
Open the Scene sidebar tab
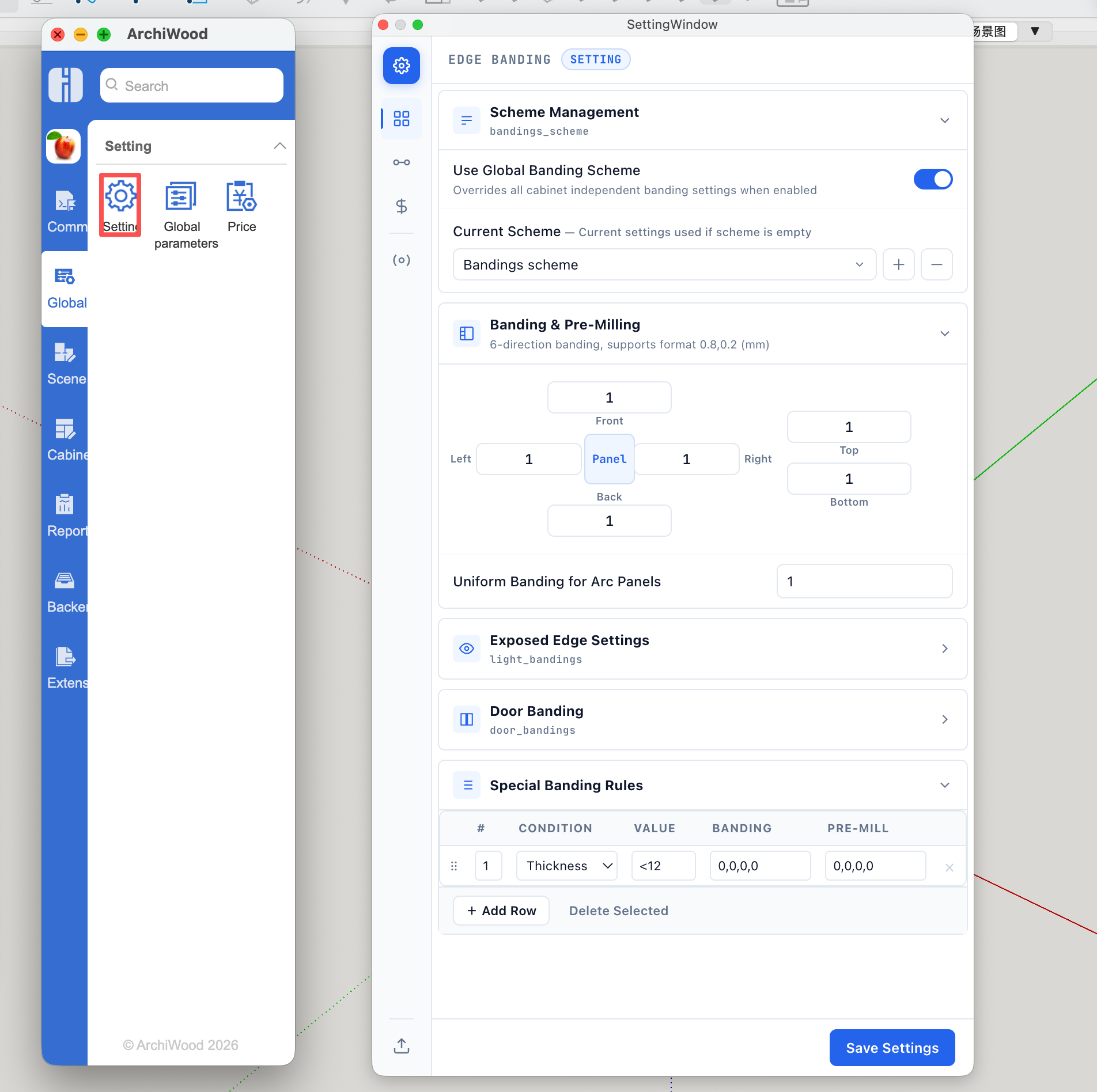click(66, 364)
